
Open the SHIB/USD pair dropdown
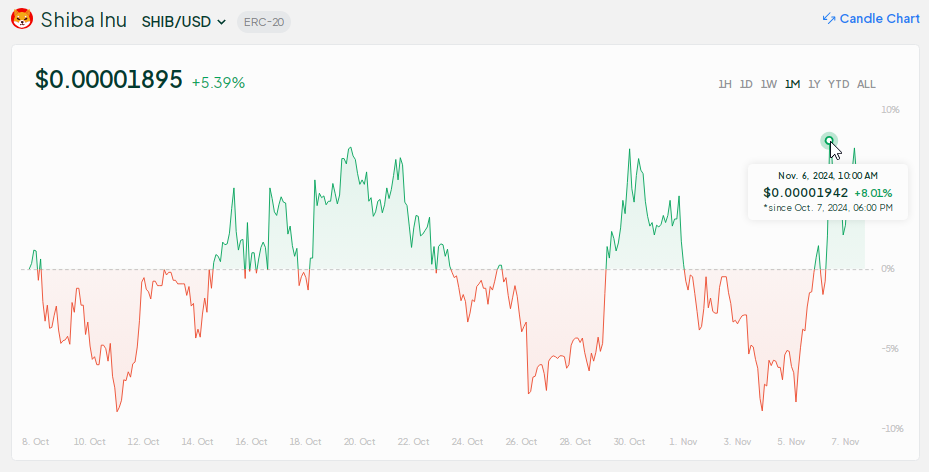[184, 22]
